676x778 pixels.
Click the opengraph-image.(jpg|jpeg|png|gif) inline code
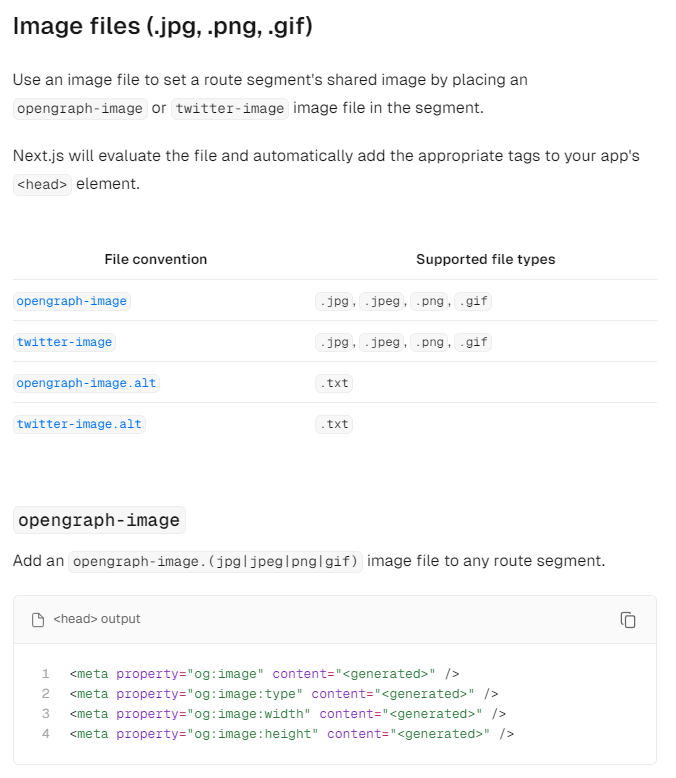[215, 562]
